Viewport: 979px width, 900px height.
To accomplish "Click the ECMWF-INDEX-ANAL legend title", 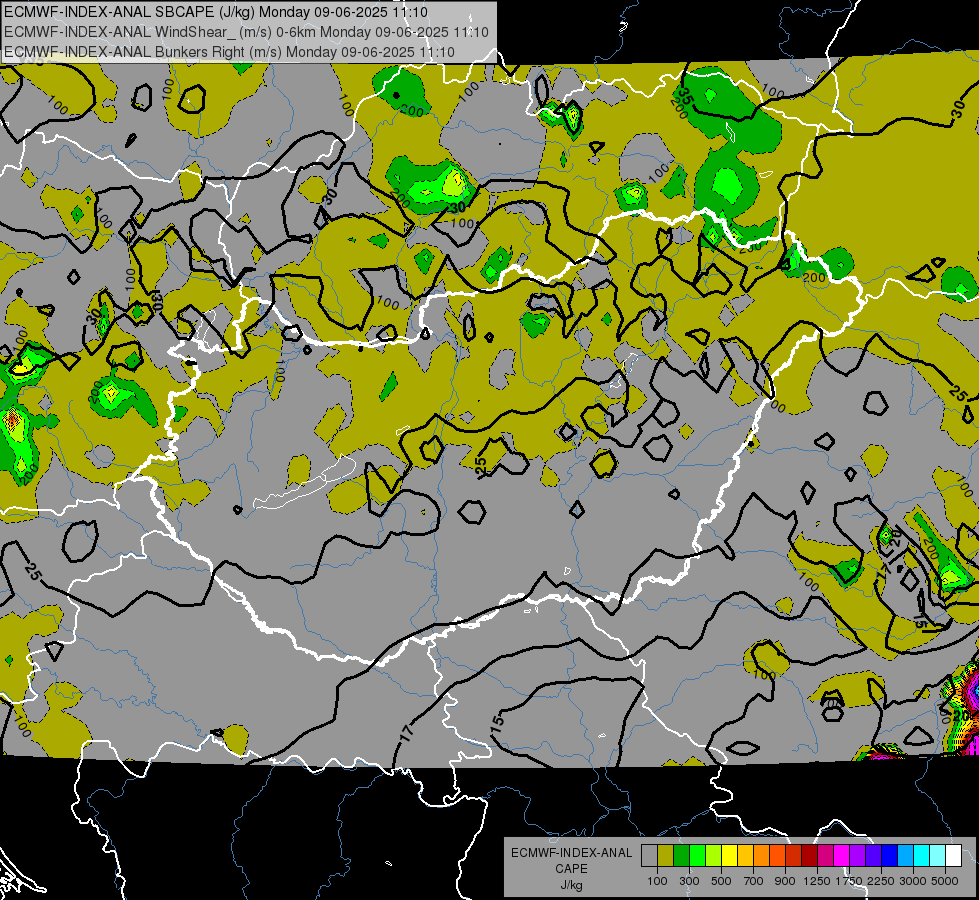I will 572,853.
